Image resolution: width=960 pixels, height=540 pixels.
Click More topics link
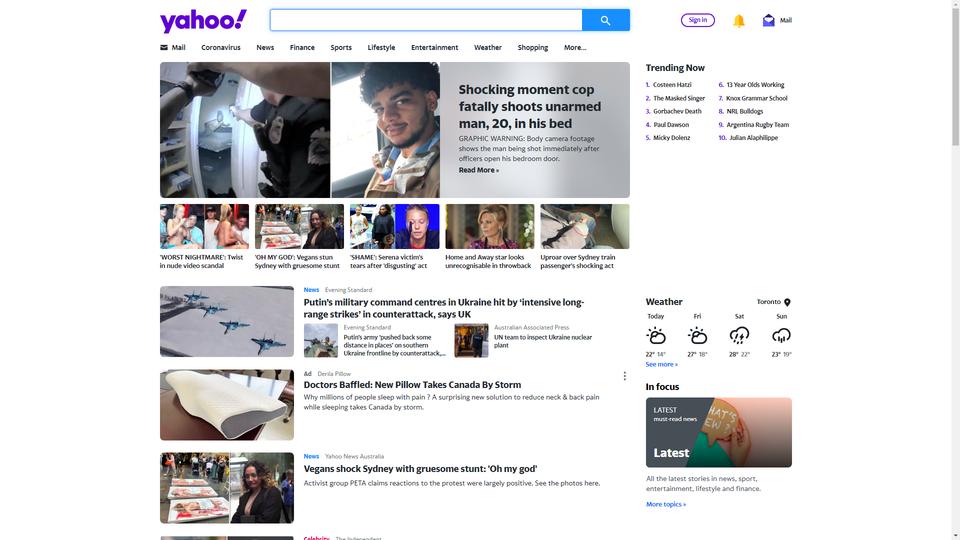click(x=666, y=504)
